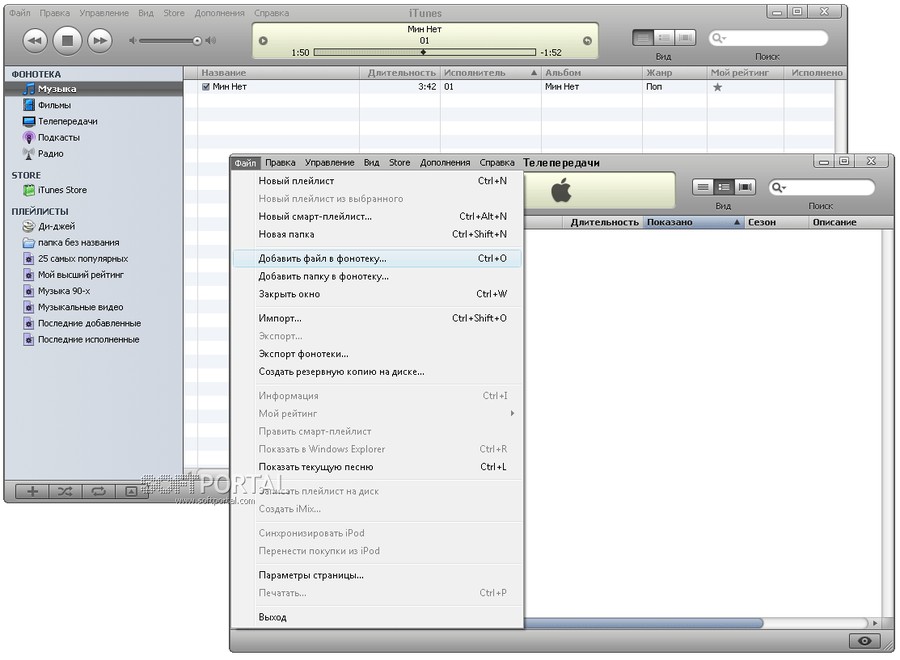Viewport: 900px width, 660px height.
Task: Toggle the eye button at bottom right
Action: coord(864,641)
